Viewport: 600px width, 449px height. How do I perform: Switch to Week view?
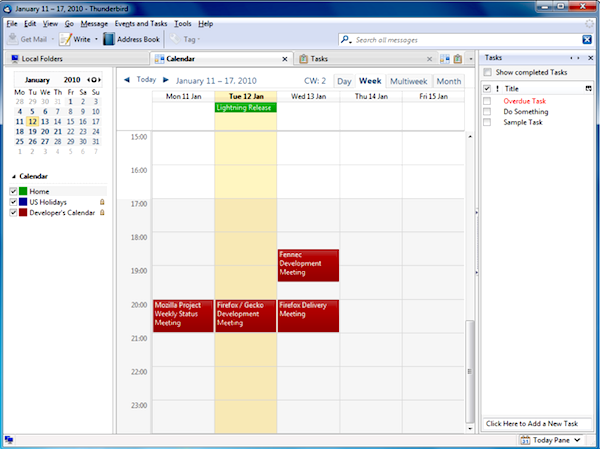[x=370, y=81]
